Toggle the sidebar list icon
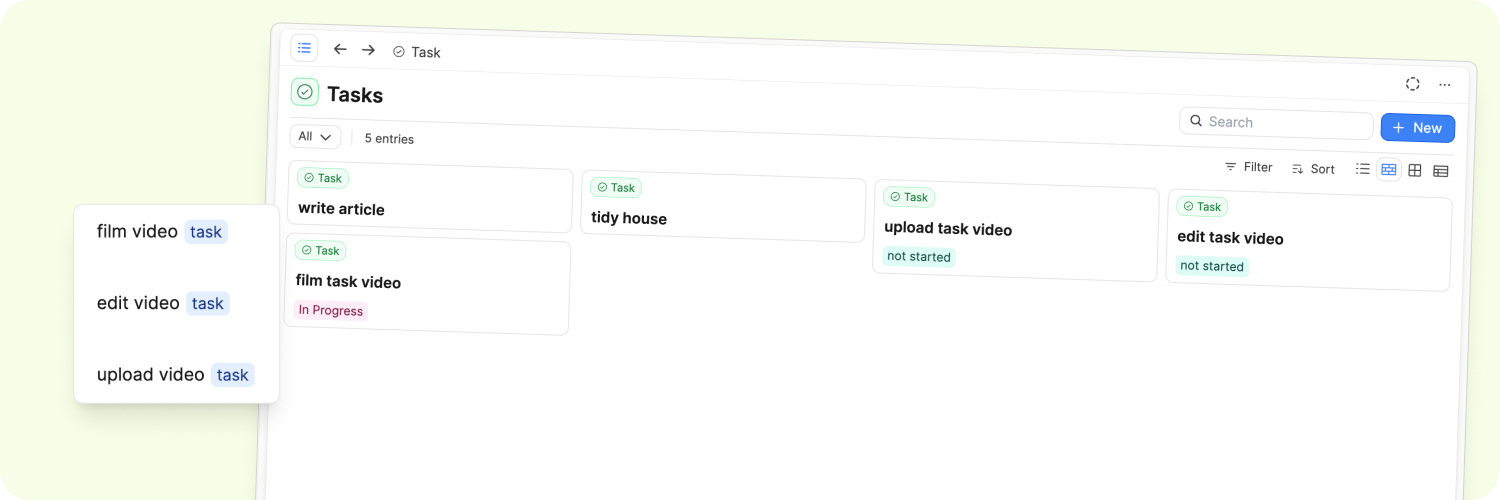The image size is (1500, 500). tap(304, 48)
